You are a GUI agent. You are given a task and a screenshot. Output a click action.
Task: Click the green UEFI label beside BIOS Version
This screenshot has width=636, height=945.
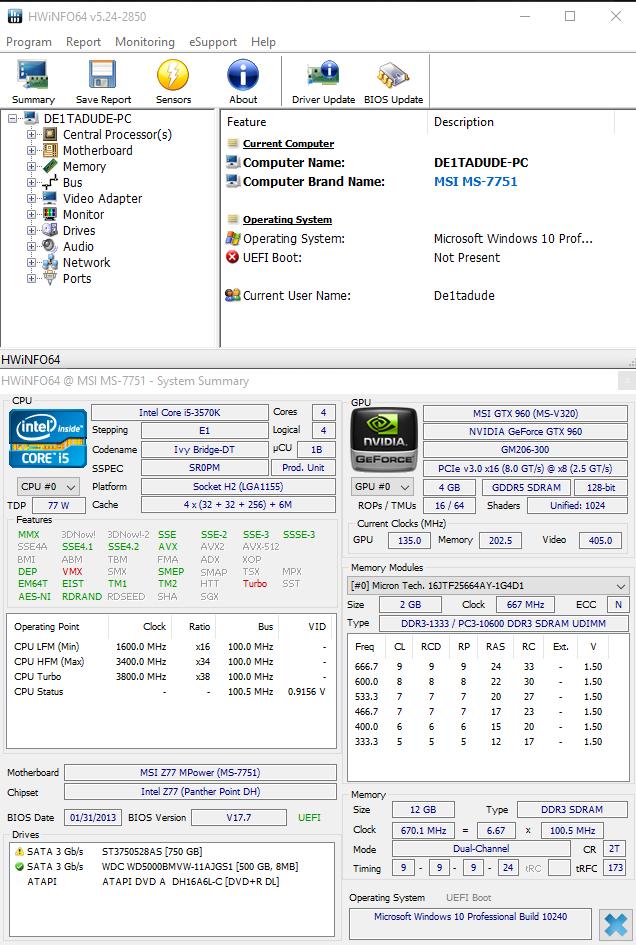309,818
